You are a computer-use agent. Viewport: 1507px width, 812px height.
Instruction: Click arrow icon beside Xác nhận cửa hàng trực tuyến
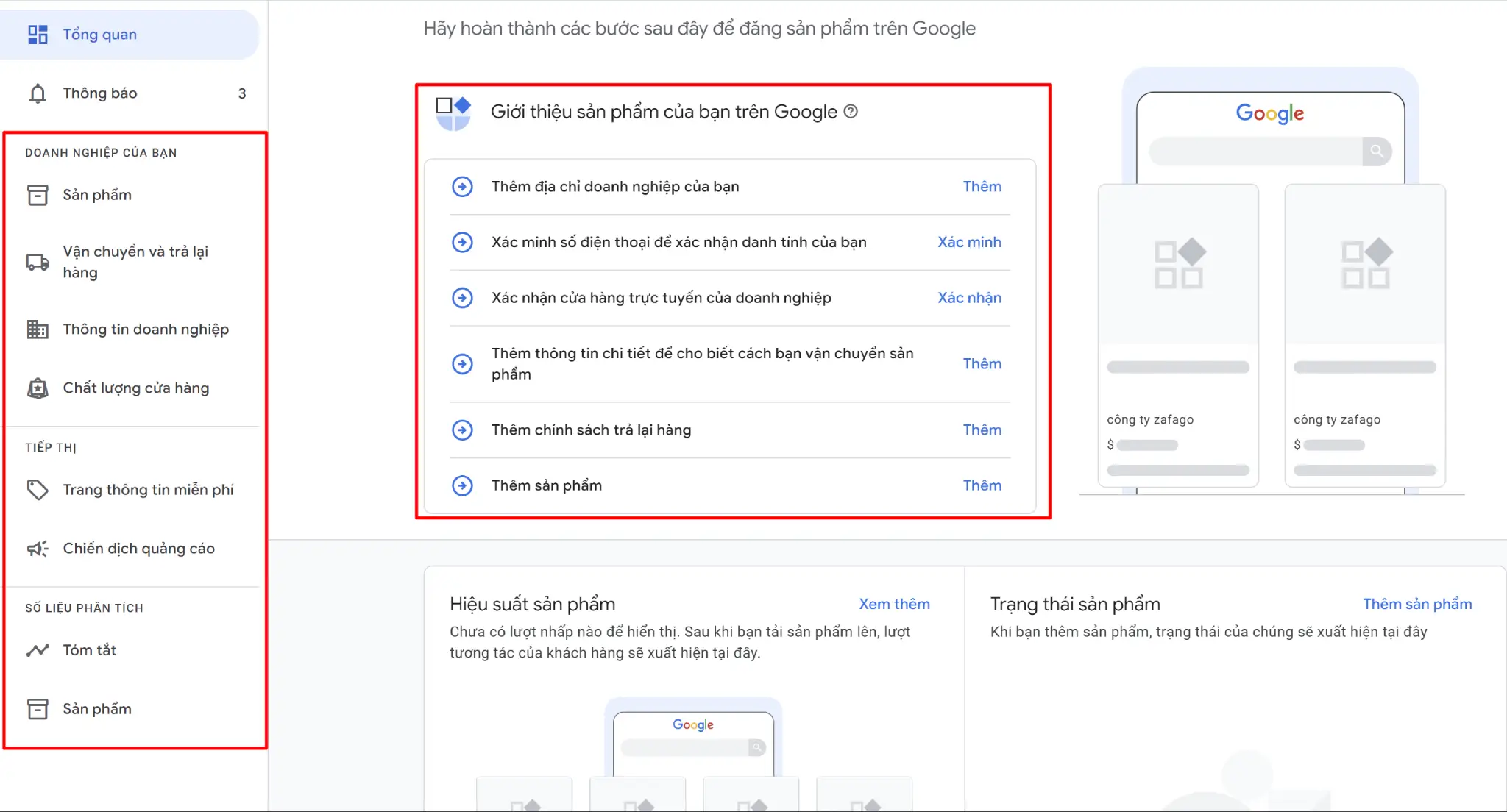click(462, 298)
